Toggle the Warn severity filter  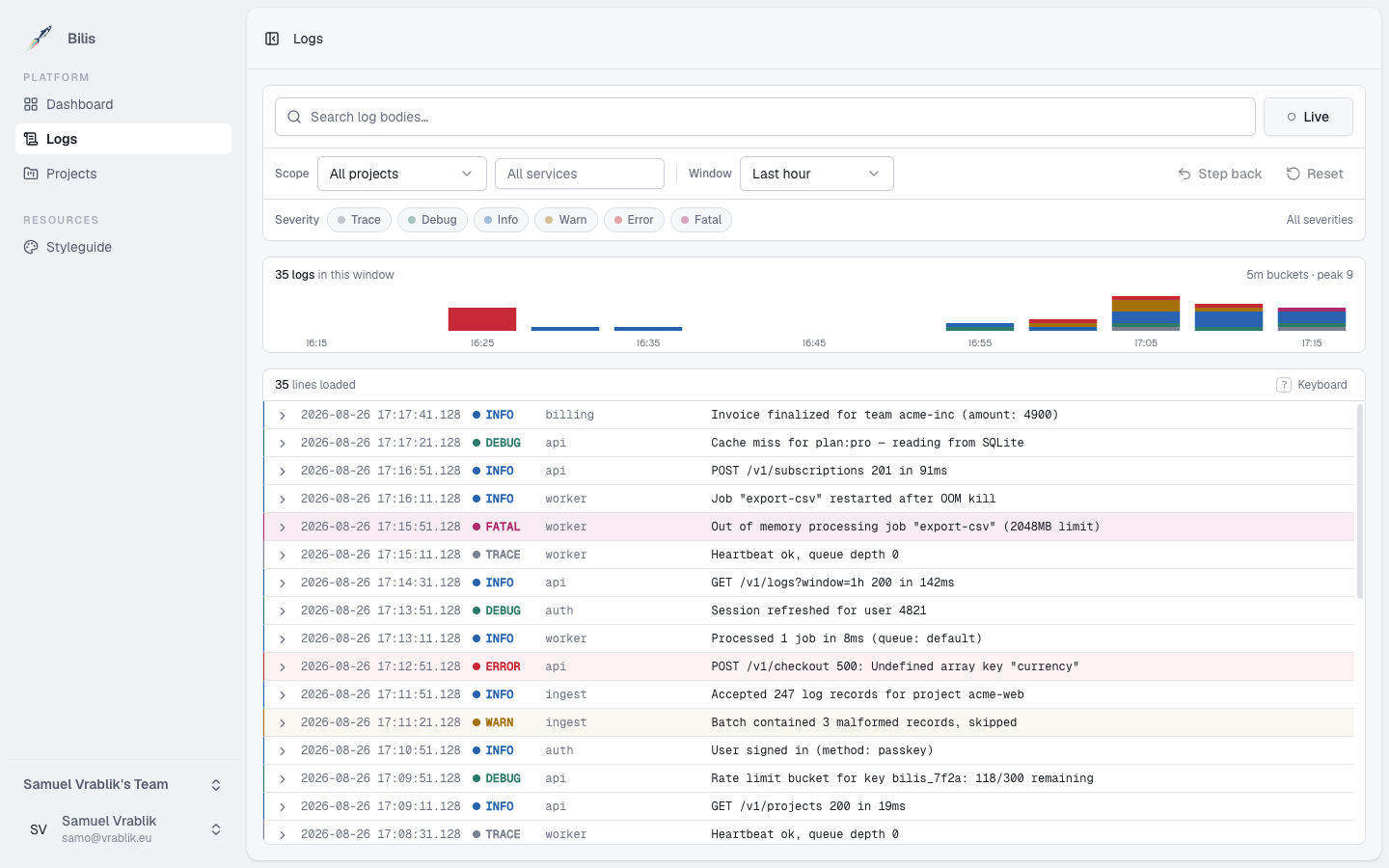[566, 220]
